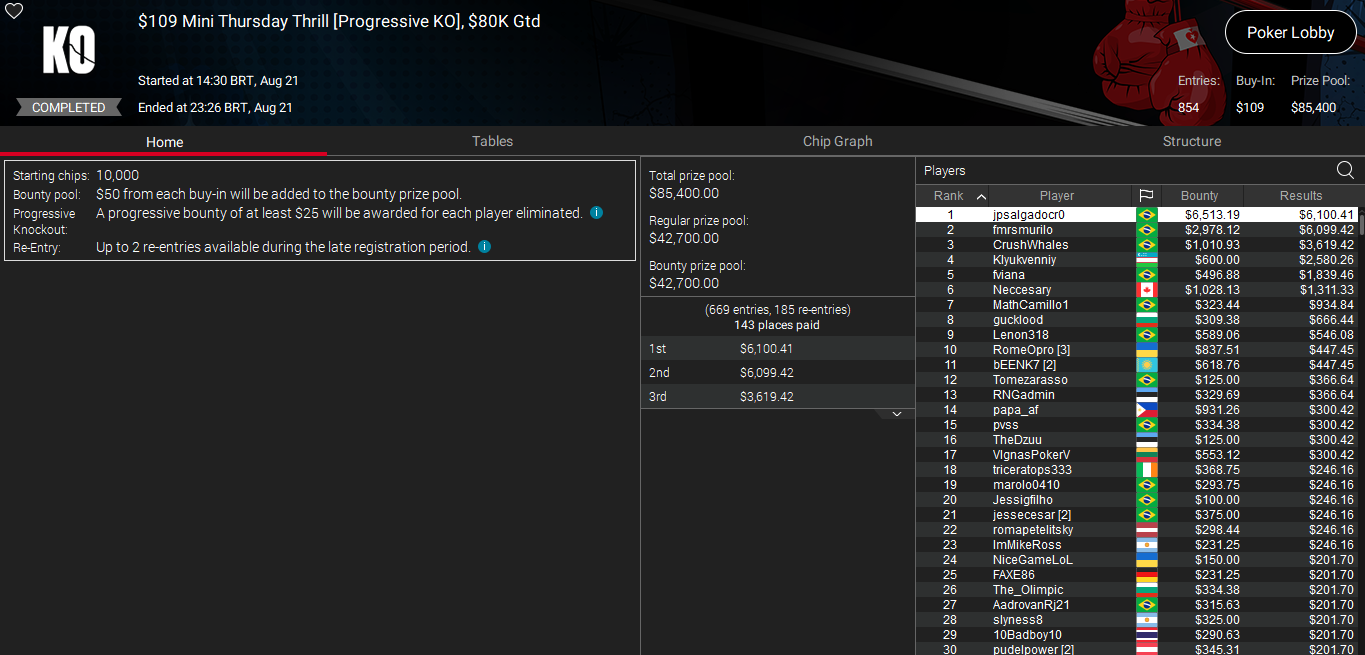
Task: Click the 3rd place payout row
Action: pos(778,396)
